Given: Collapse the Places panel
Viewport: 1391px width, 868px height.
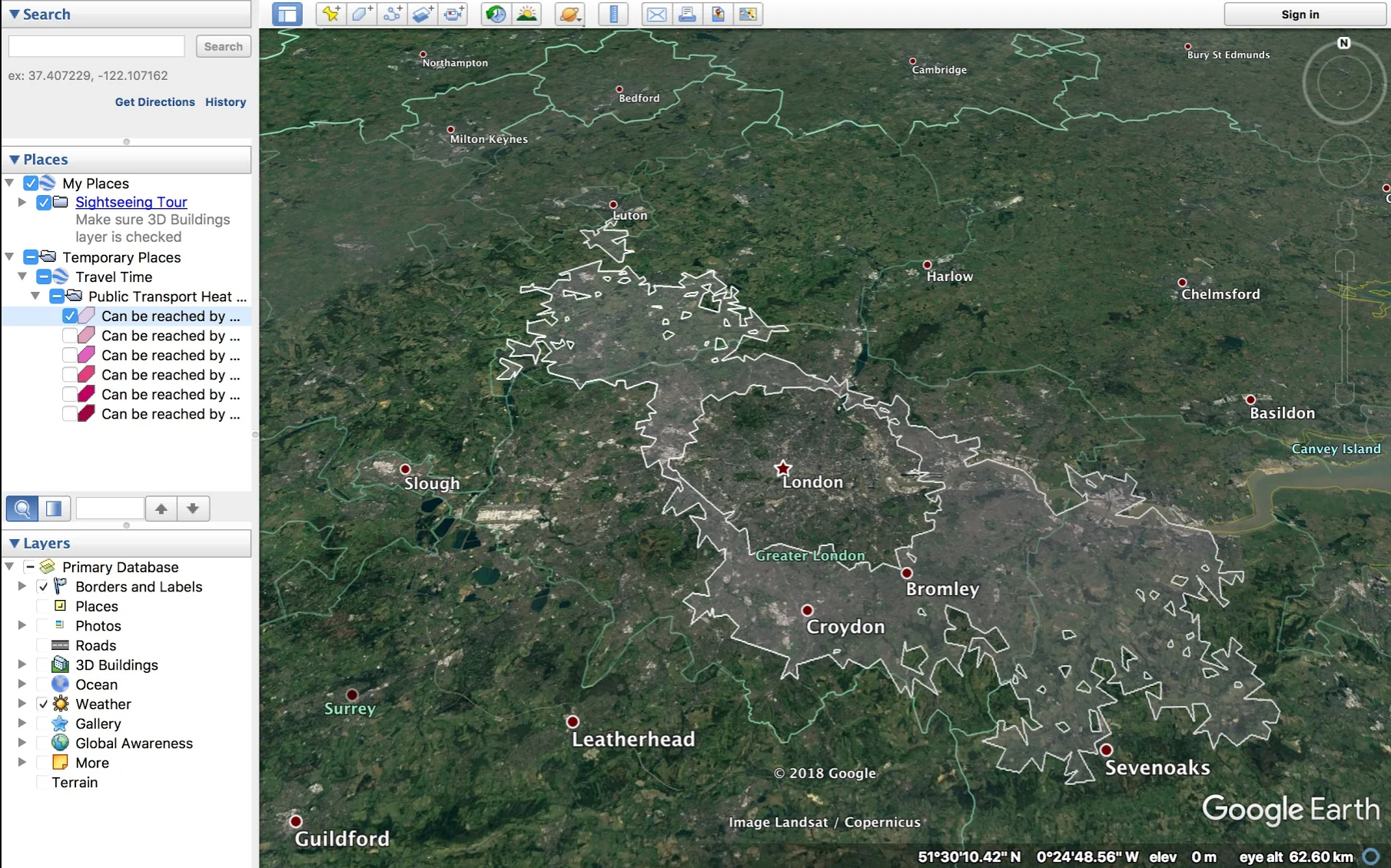Looking at the screenshot, I should [x=14, y=160].
